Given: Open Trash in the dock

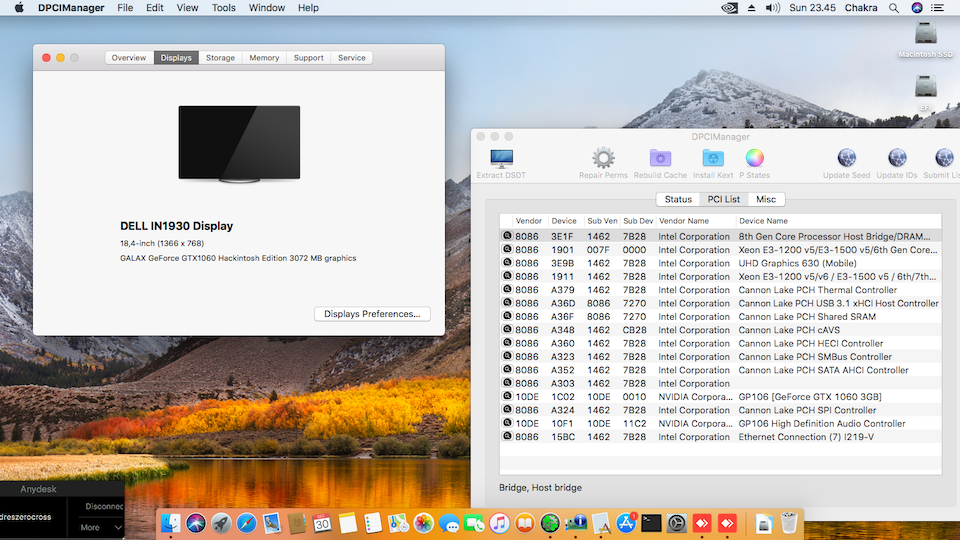Looking at the screenshot, I should pos(789,523).
